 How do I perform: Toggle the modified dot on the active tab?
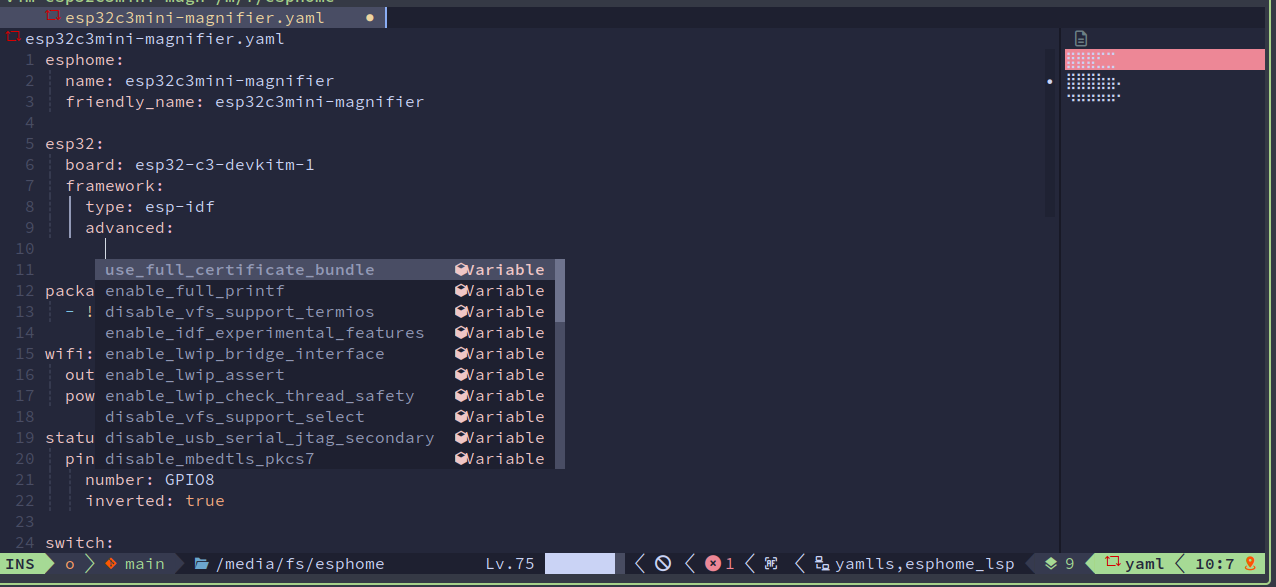[x=369, y=17]
